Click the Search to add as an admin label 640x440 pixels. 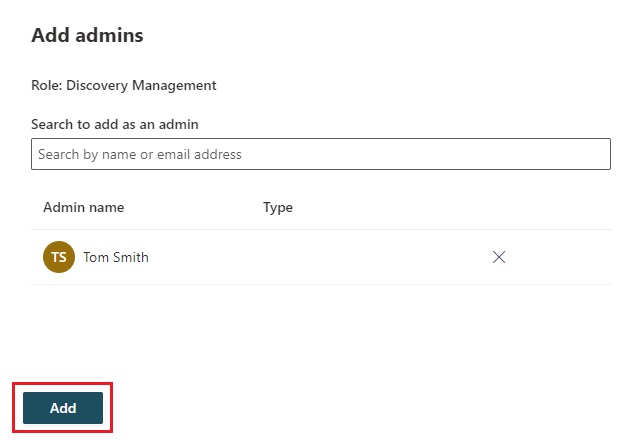pos(115,124)
